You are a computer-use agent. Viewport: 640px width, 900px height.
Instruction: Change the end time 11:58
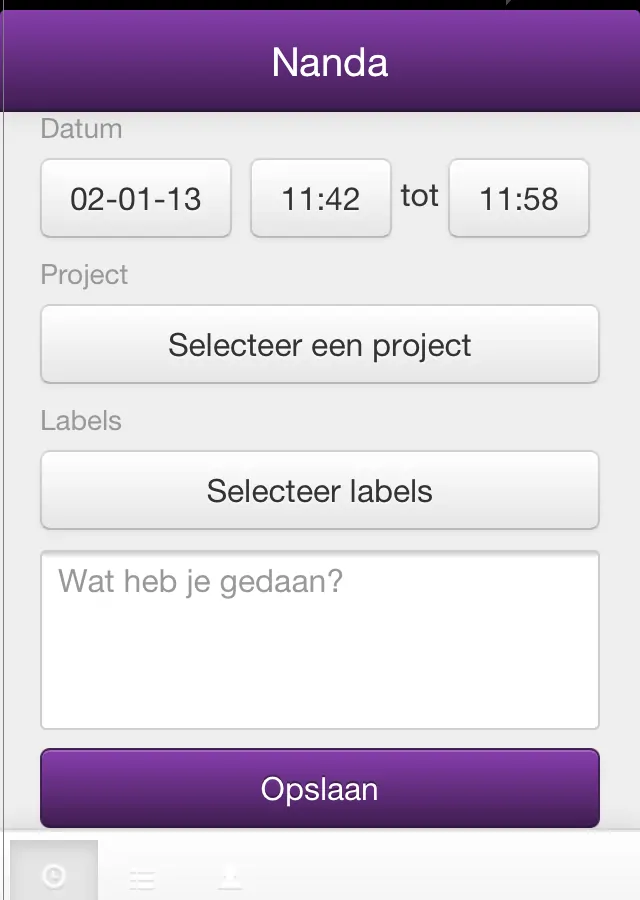pyautogui.click(x=519, y=198)
